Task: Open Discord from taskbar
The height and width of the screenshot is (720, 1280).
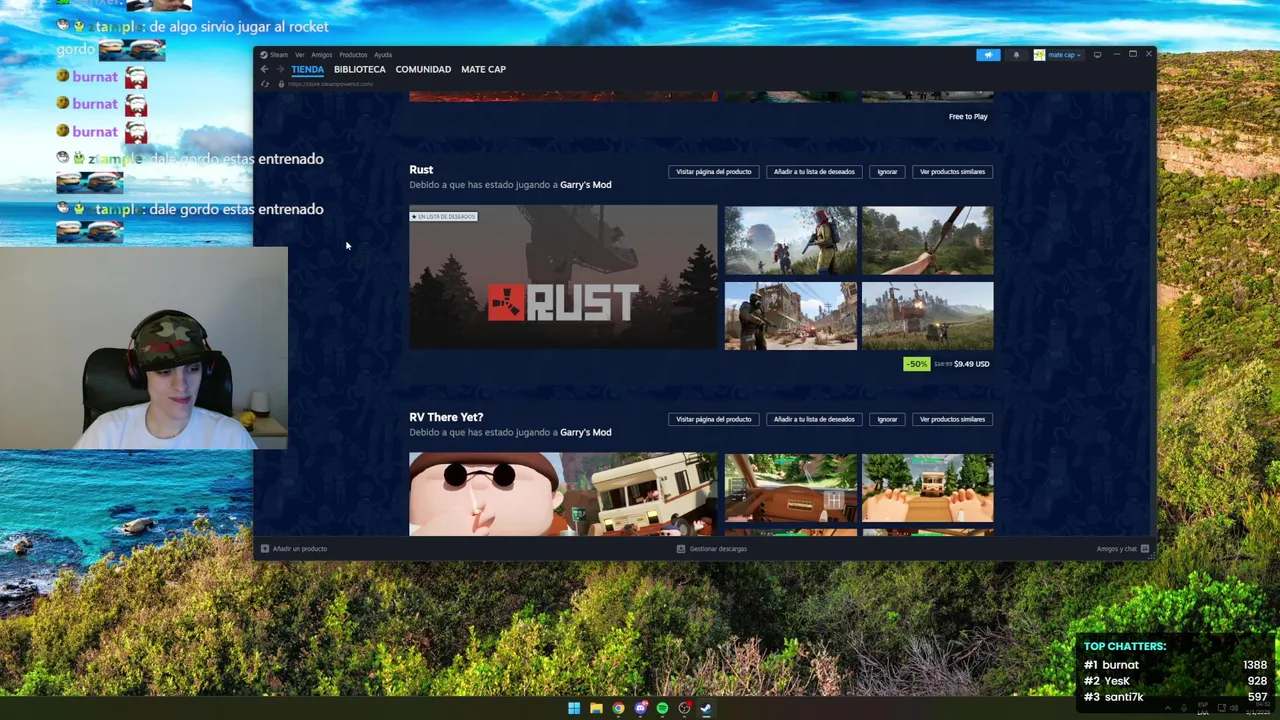Action: coord(641,708)
